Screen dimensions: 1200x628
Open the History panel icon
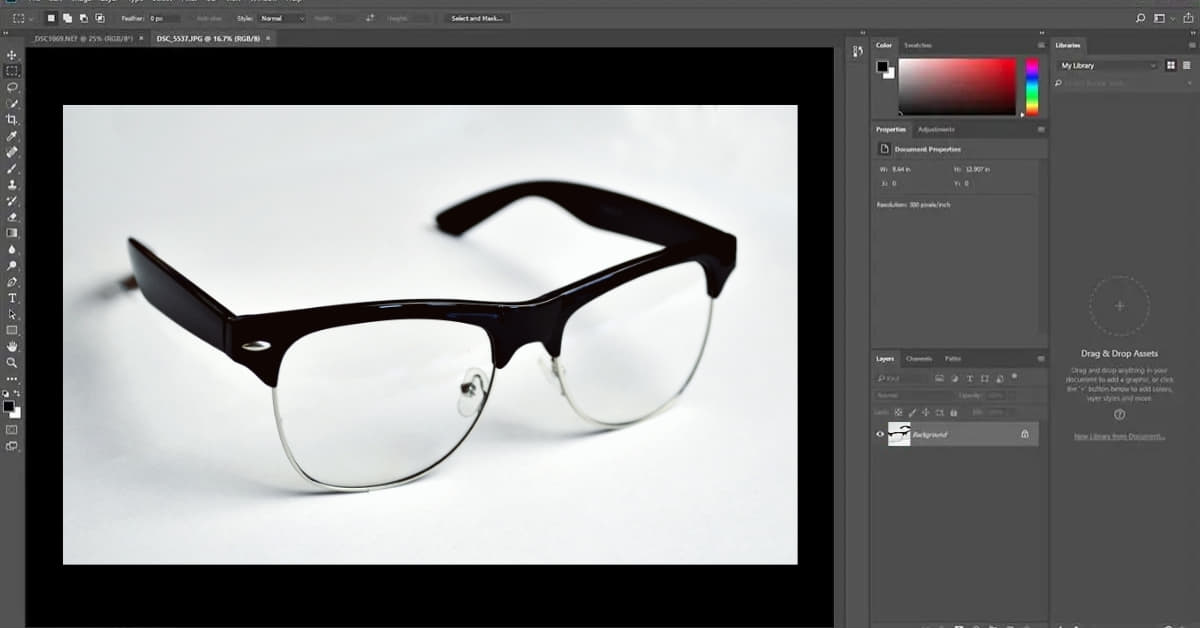(857, 52)
